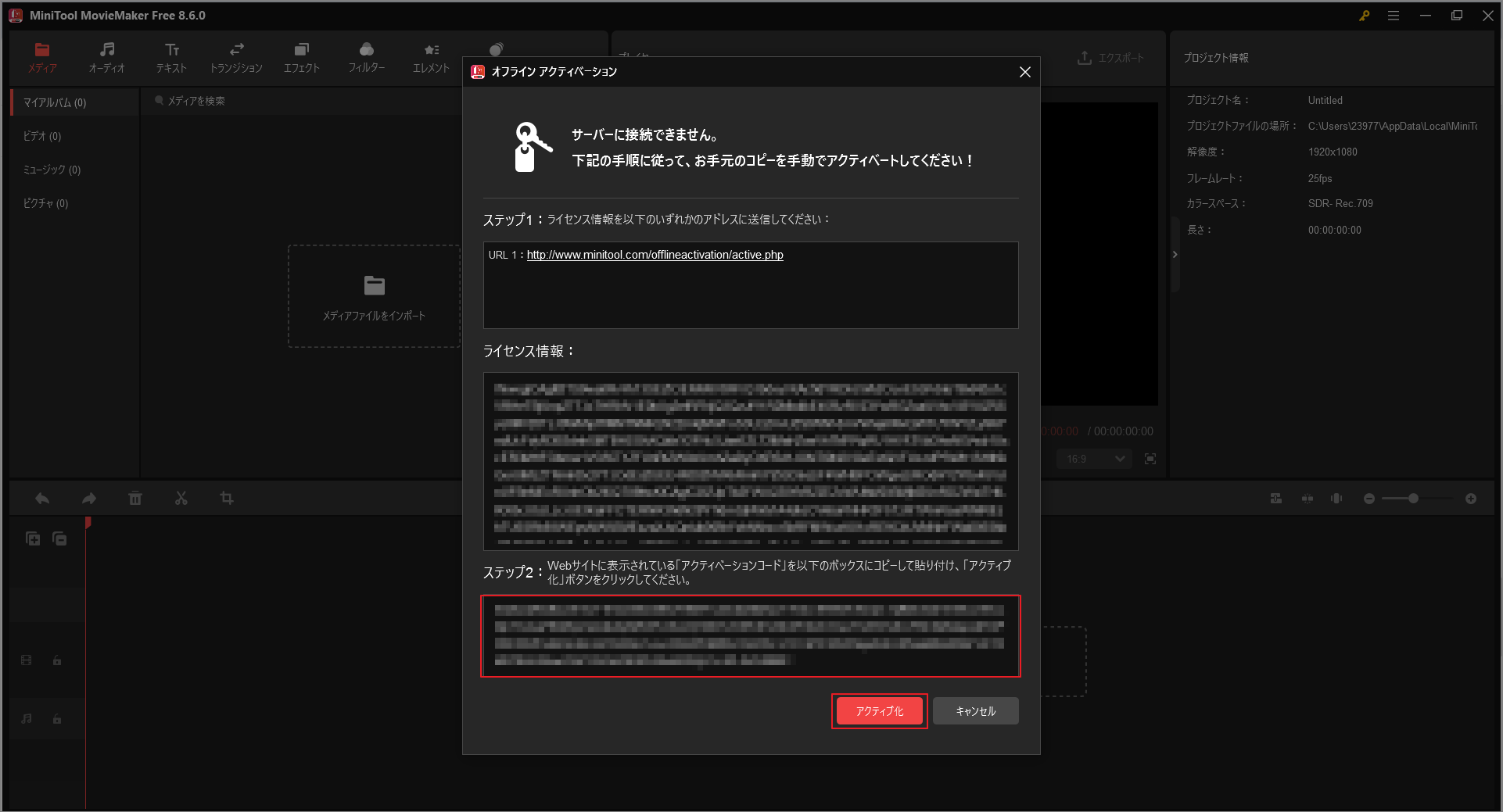This screenshot has width=1503, height=812.
Task: Select the メディア (Media) toolbar icon
Action: click(42, 56)
